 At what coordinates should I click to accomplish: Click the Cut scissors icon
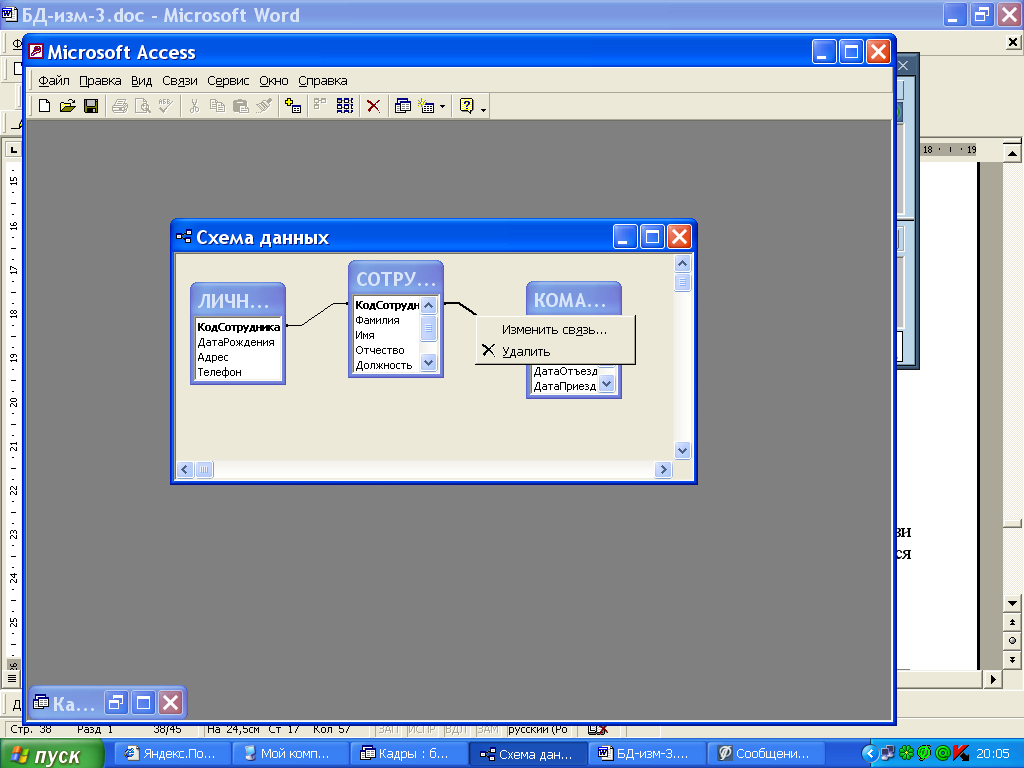click(194, 106)
